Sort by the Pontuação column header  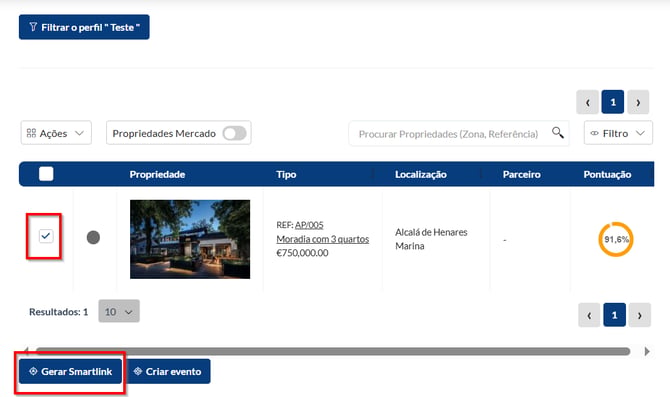[x=607, y=174]
